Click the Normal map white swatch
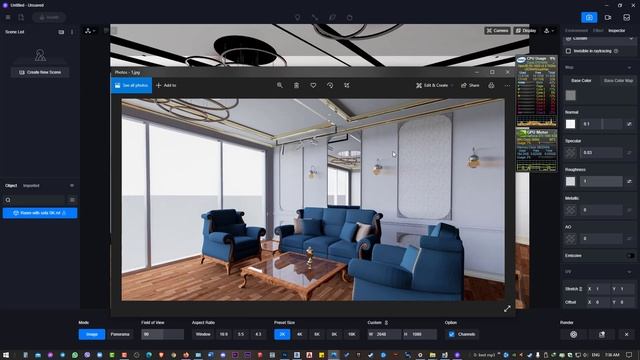Viewport: 640px width, 360px height. point(570,124)
